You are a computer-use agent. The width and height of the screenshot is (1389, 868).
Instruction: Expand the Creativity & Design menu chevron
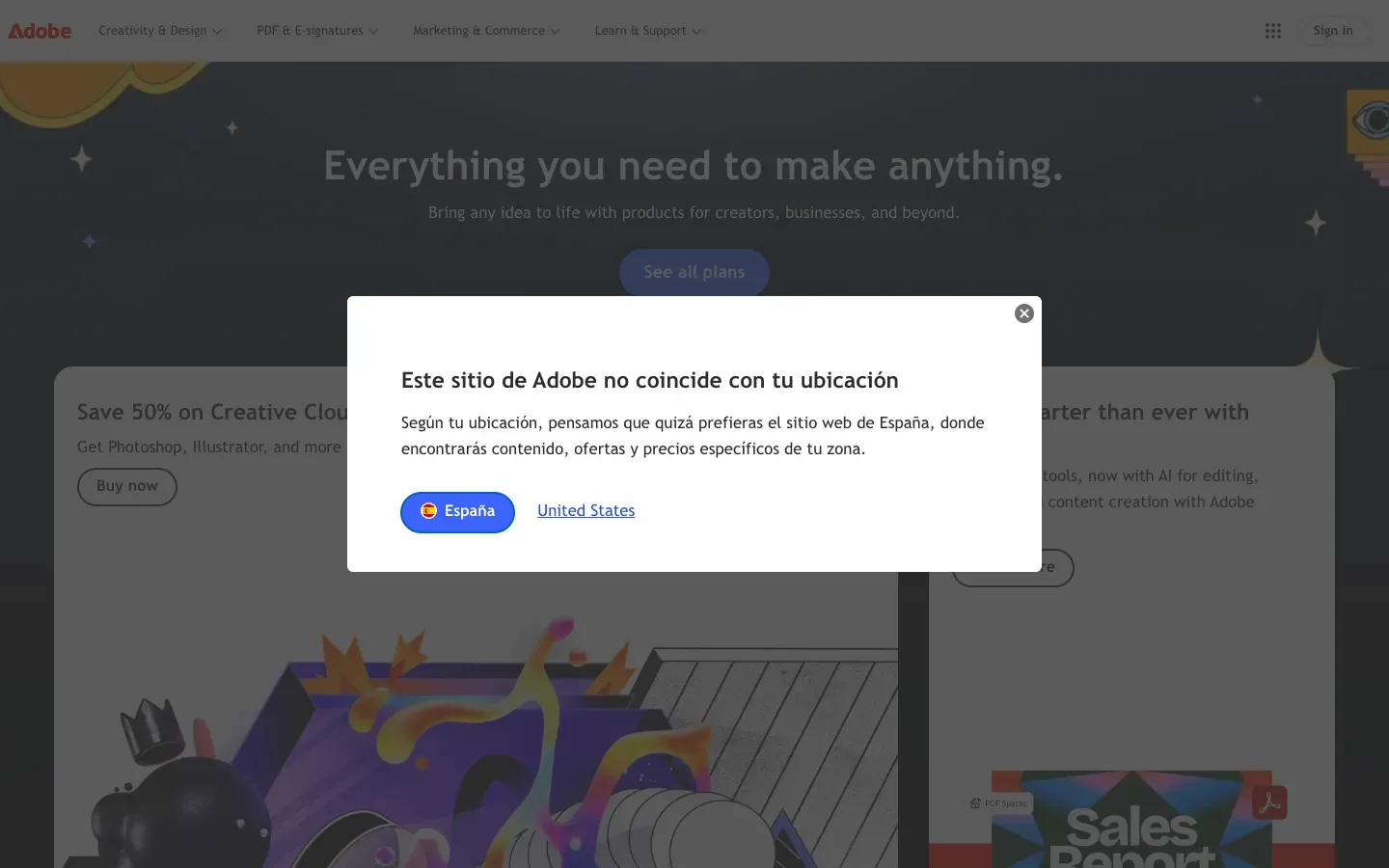pyautogui.click(x=218, y=31)
